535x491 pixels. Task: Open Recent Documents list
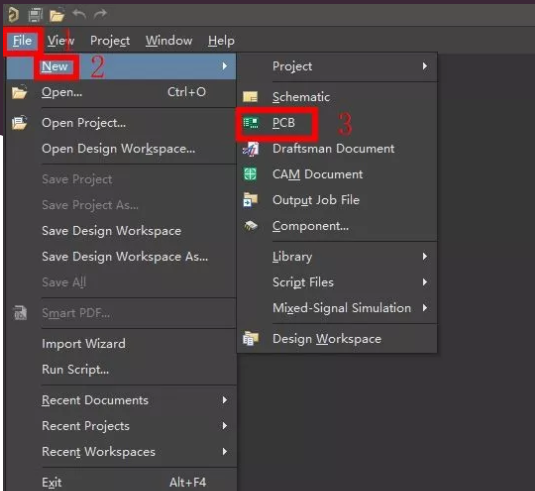pyautogui.click(x=121, y=400)
